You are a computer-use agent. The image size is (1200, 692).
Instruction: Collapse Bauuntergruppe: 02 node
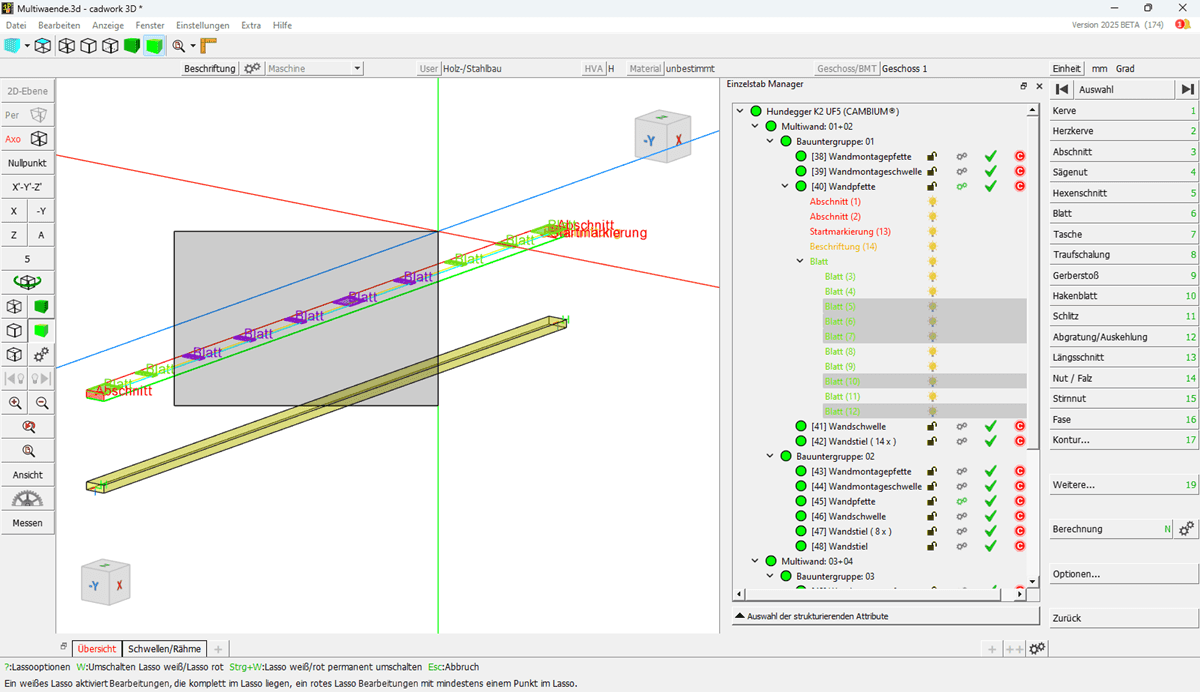pos(770,457)
